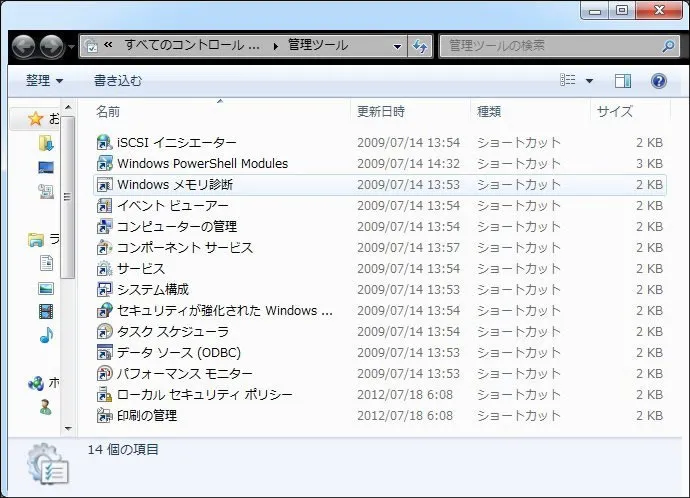Click the システム構成 icon

pyautogui.click(x=104, y=289)
